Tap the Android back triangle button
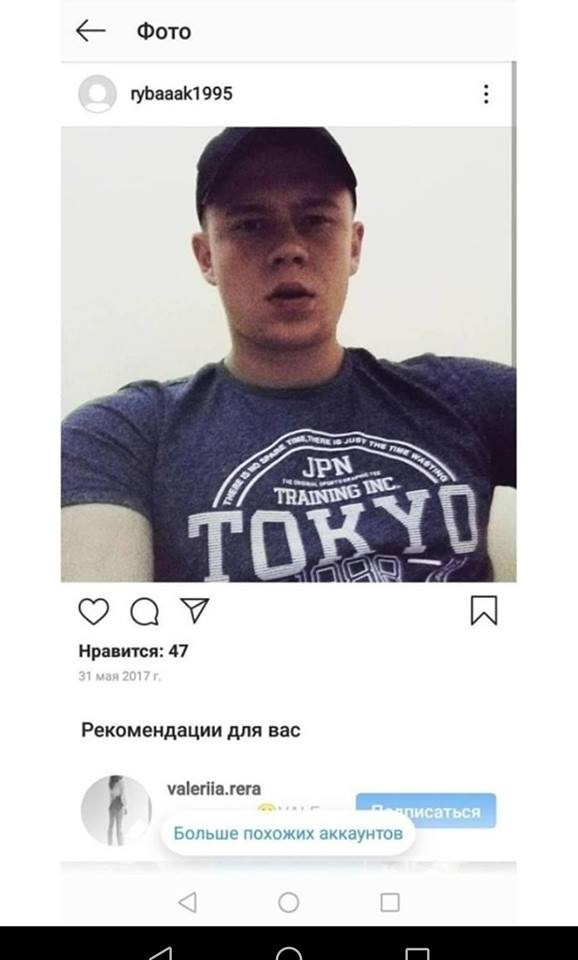 (x=187, y=902)
